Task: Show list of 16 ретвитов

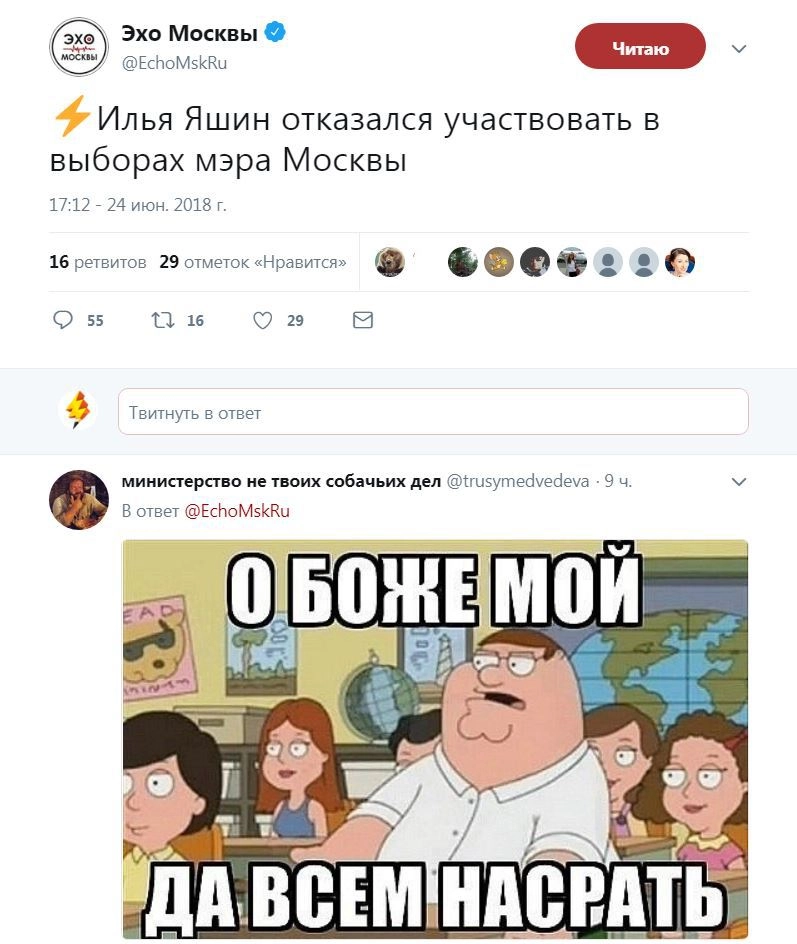Action: point(98,262)
